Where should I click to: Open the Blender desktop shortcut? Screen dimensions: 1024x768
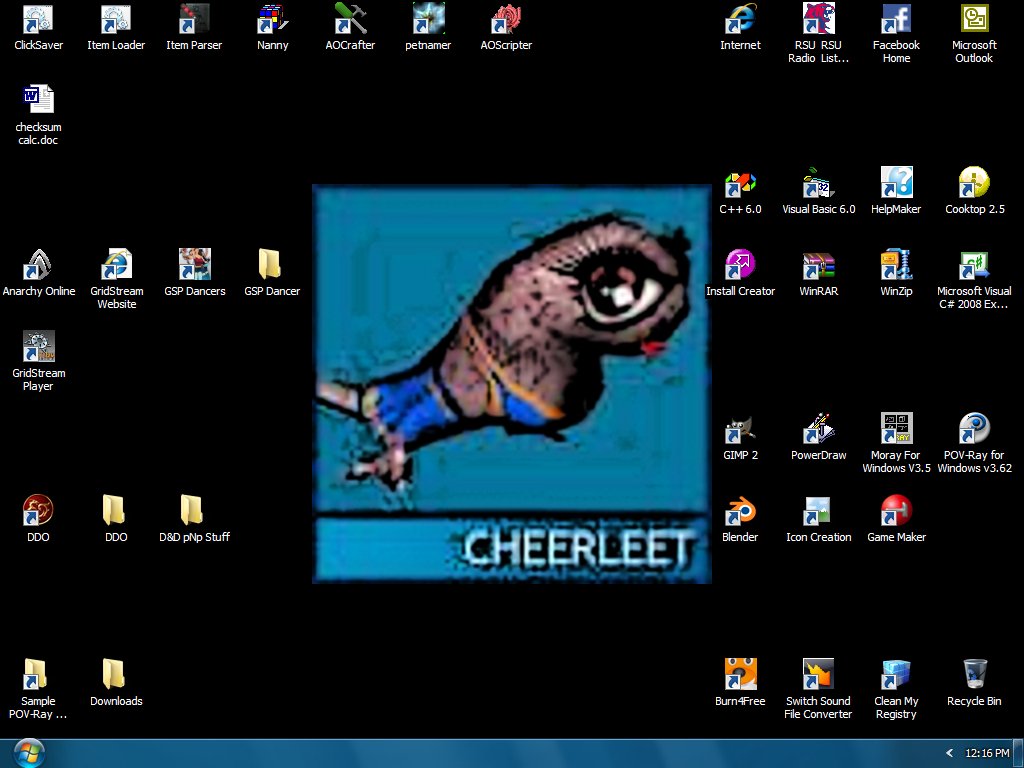click(740, 512)
